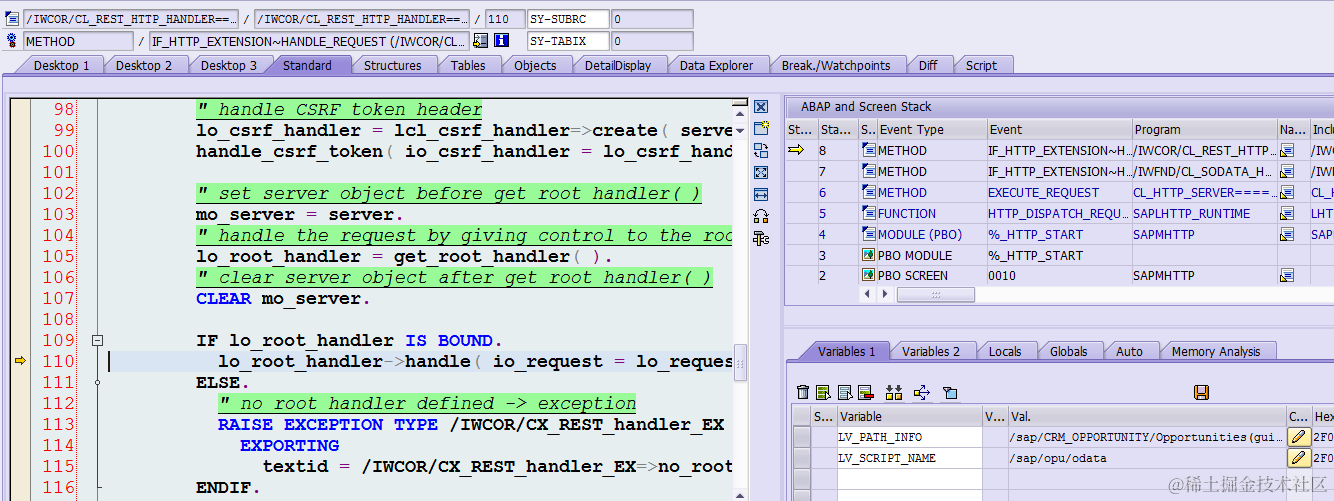The height and width of the screenshot is (501, 1334).
Task: Click the headset services icon
Action: 761,216
